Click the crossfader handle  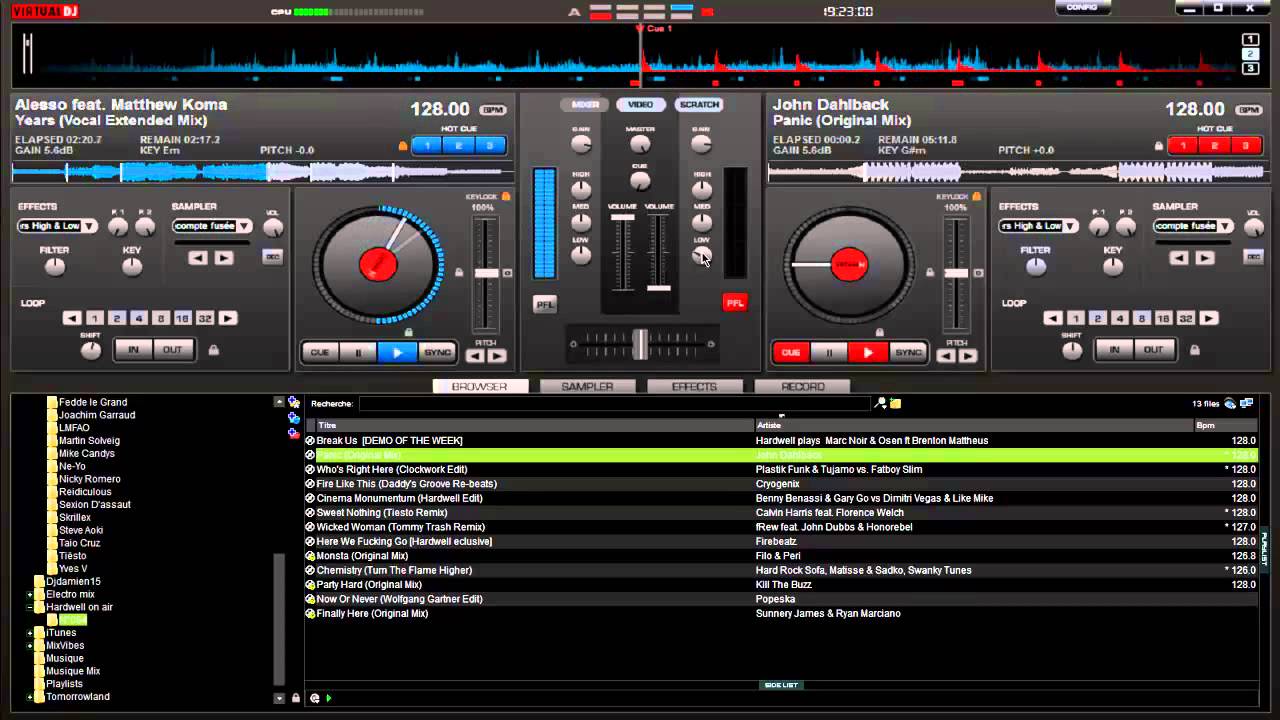(x=640, y=344)
